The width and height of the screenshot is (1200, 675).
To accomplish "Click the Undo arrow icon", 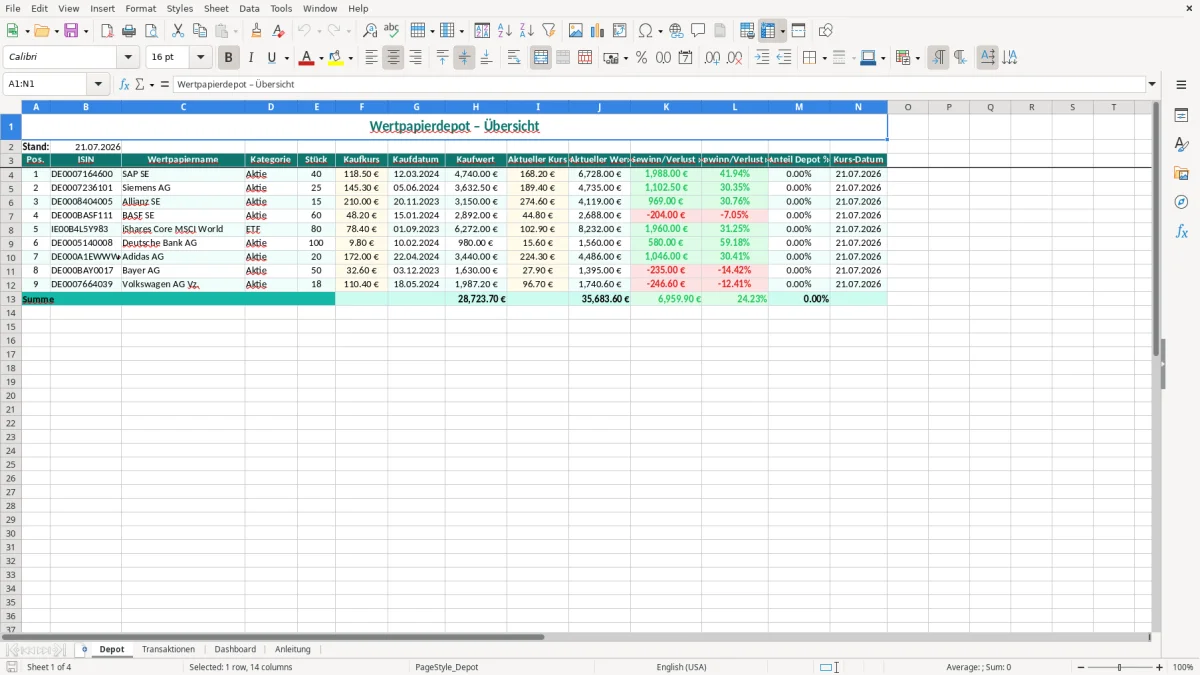I will [304, 31].
